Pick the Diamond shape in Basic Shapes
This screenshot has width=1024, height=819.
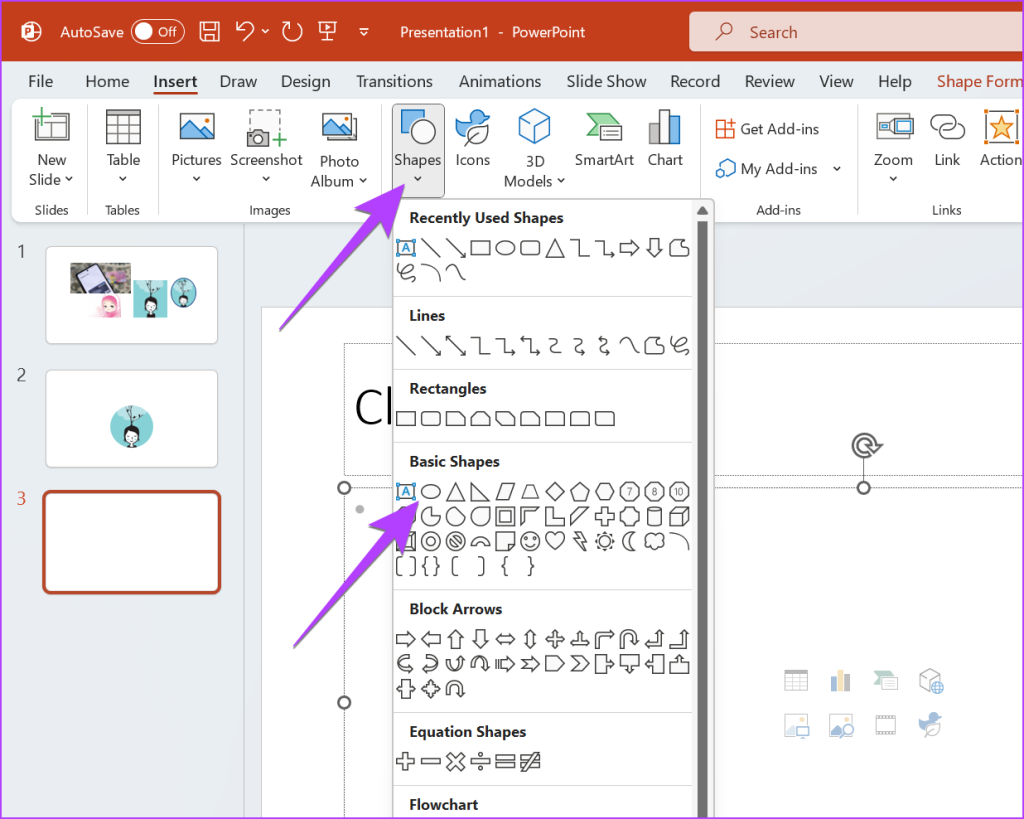point(555,491)
